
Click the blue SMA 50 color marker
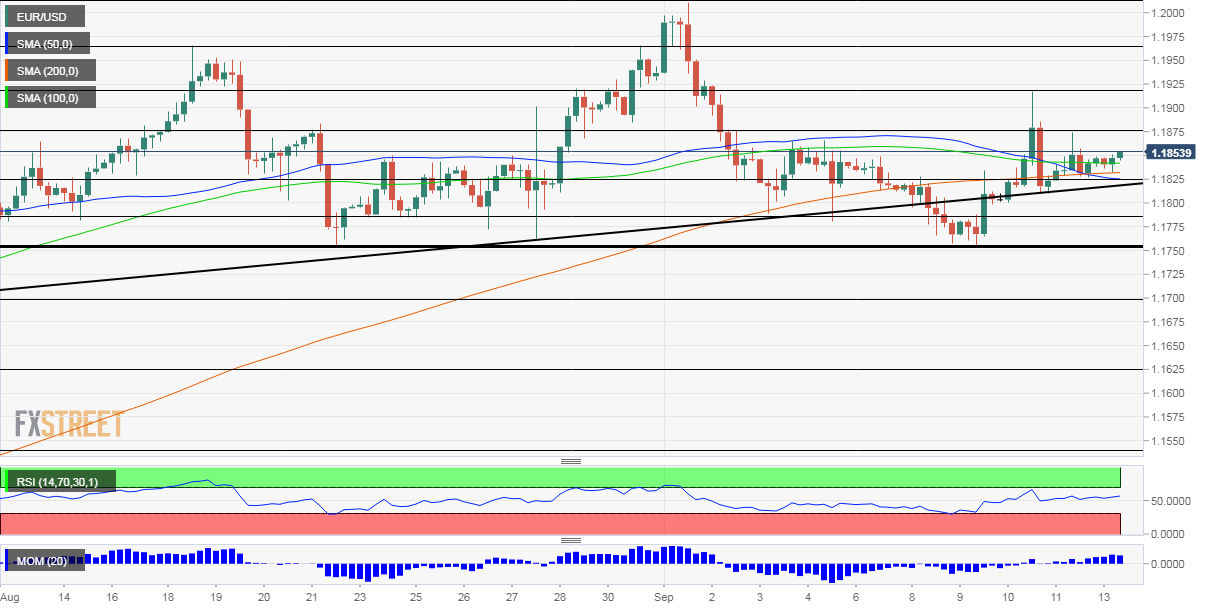(x=7, y=43)
